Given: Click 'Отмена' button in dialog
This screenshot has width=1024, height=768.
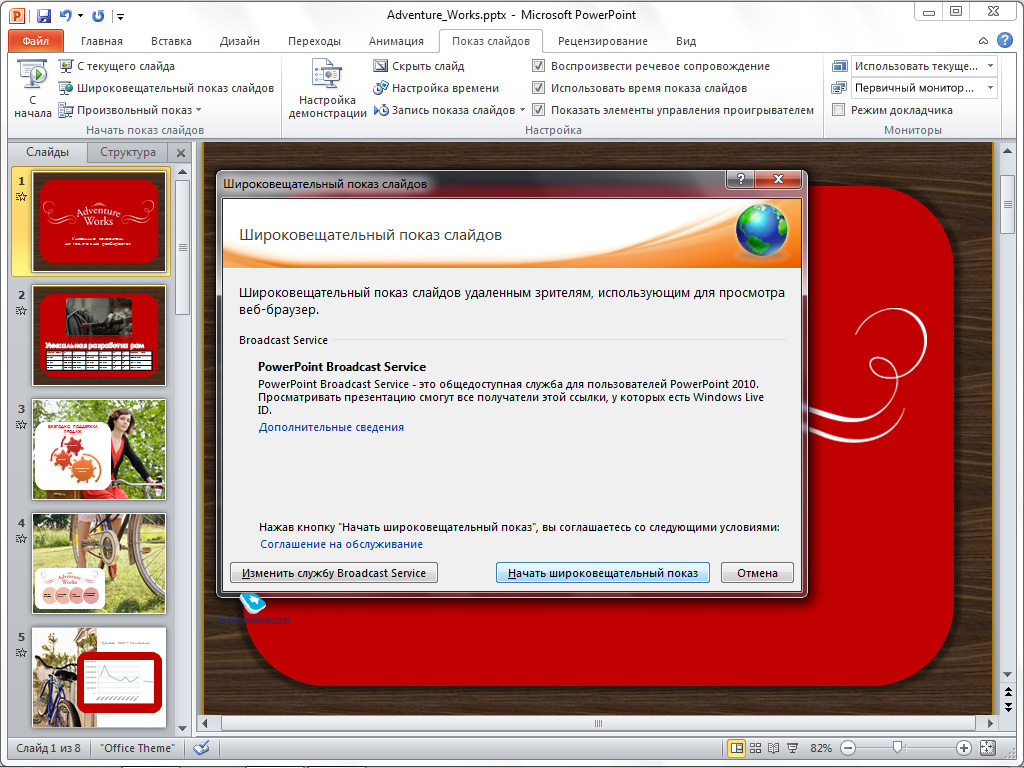Looking at the screenshot, I should click(758, 573).
